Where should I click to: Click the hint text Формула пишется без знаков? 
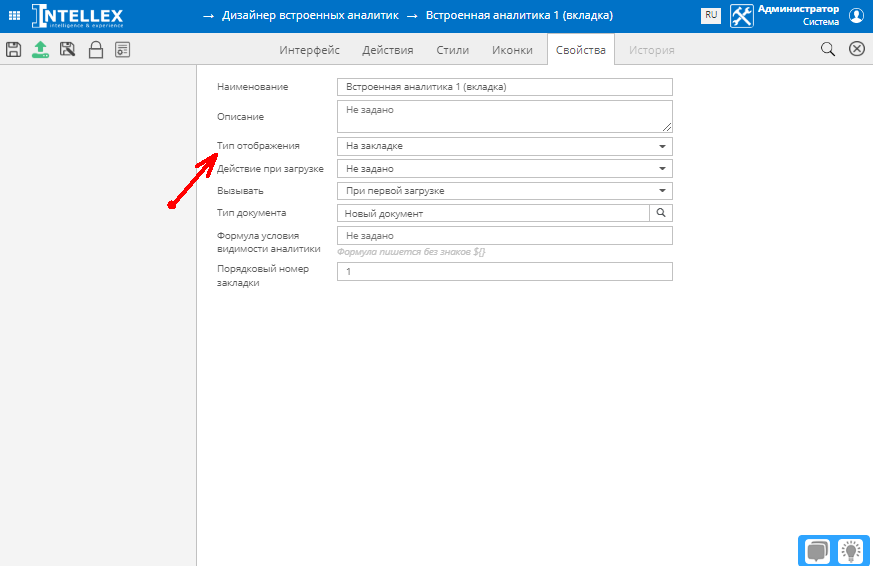tap(411, 252)
